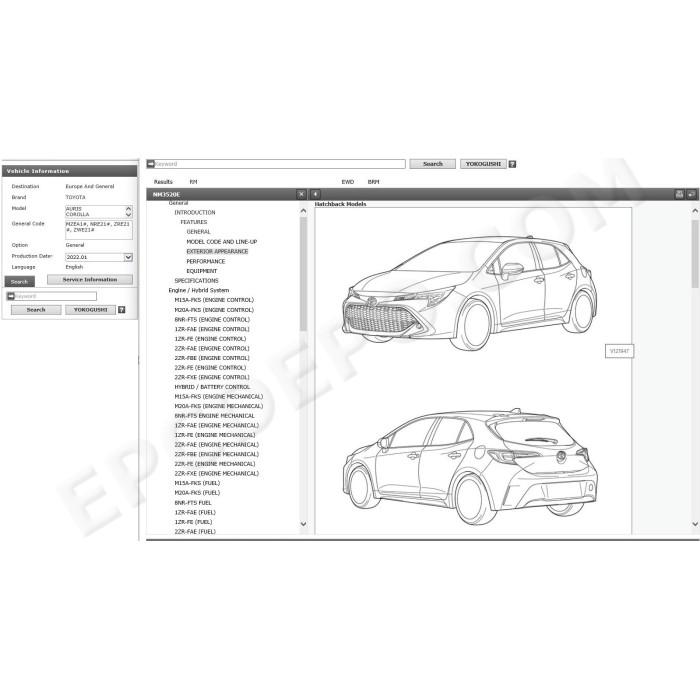Select FEATURES tree item

(x=194, y=222)
